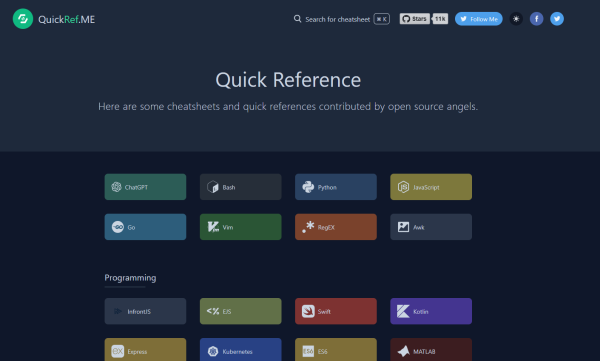Open the Express cheatsheet card
Image resolution: width=600 pixels, height=361 pixels.
point(145,350)
